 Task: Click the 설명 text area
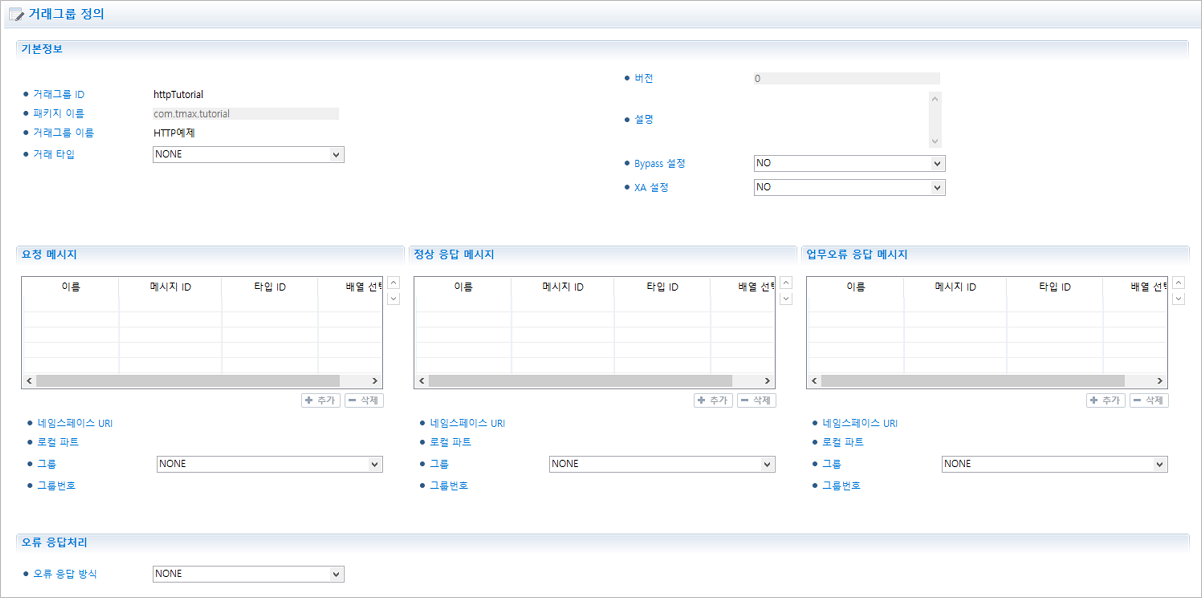pos(840,120)
